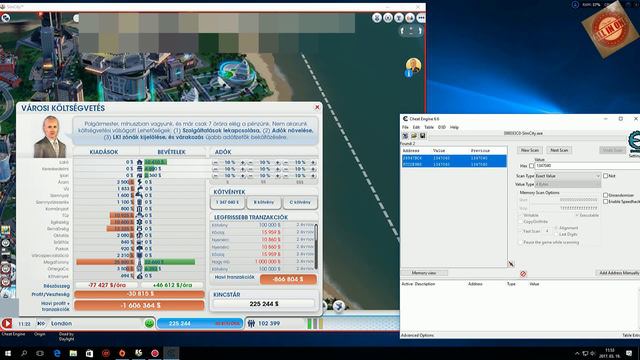Click the New Scan button

pos(530,150)
